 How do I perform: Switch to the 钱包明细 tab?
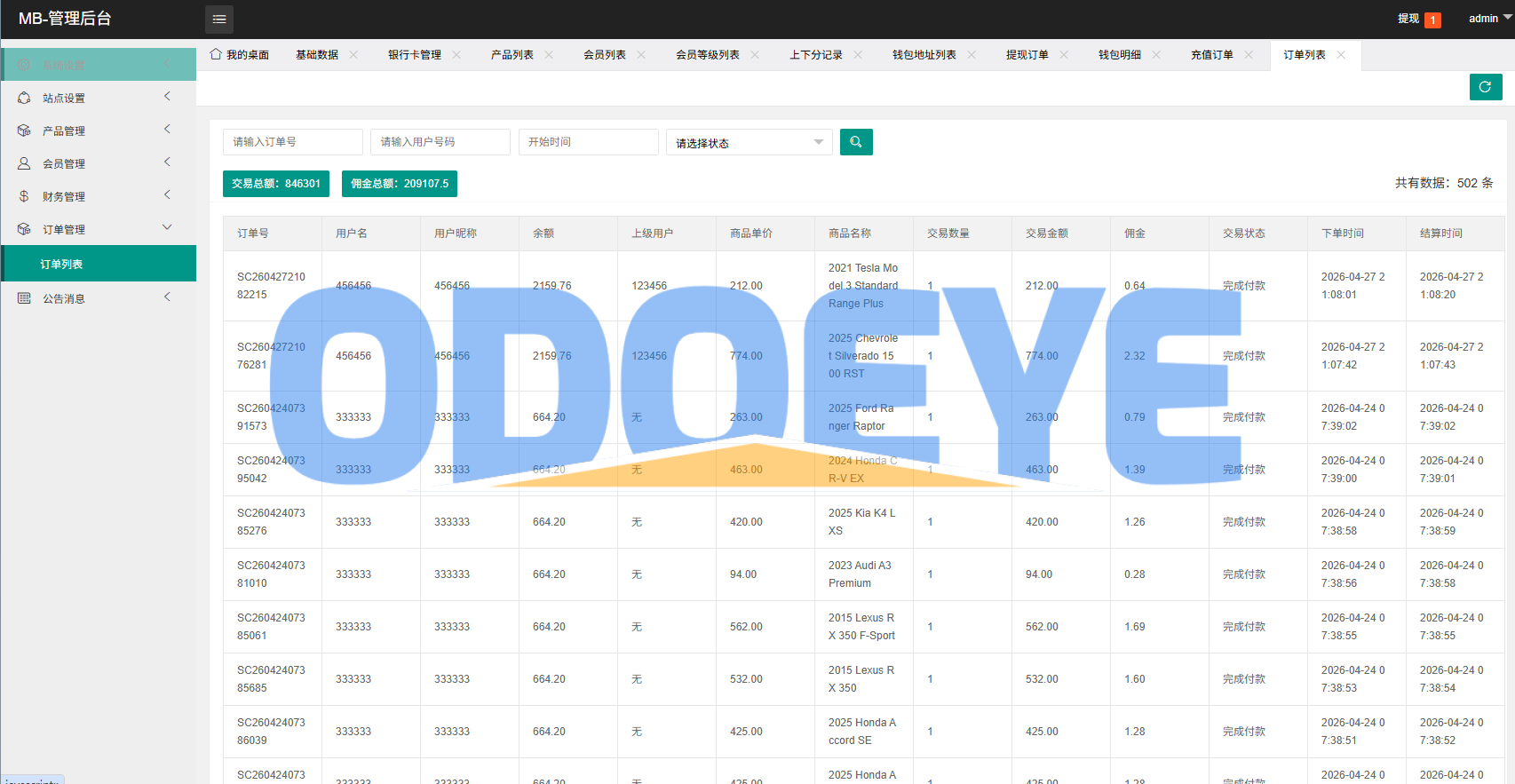pyautogui.click(x=1120, y=55)
